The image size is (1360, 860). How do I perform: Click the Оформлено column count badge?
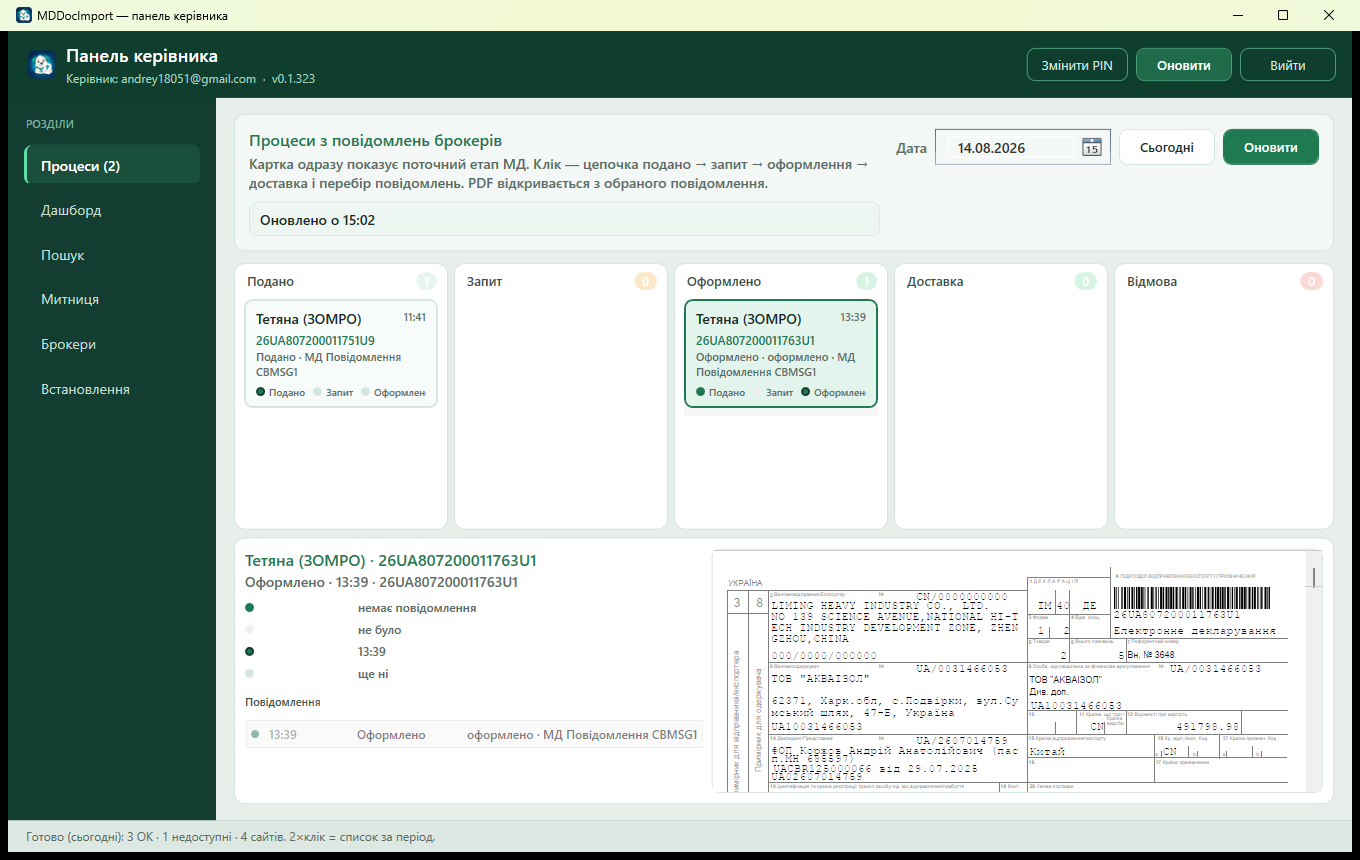point(866,282)
